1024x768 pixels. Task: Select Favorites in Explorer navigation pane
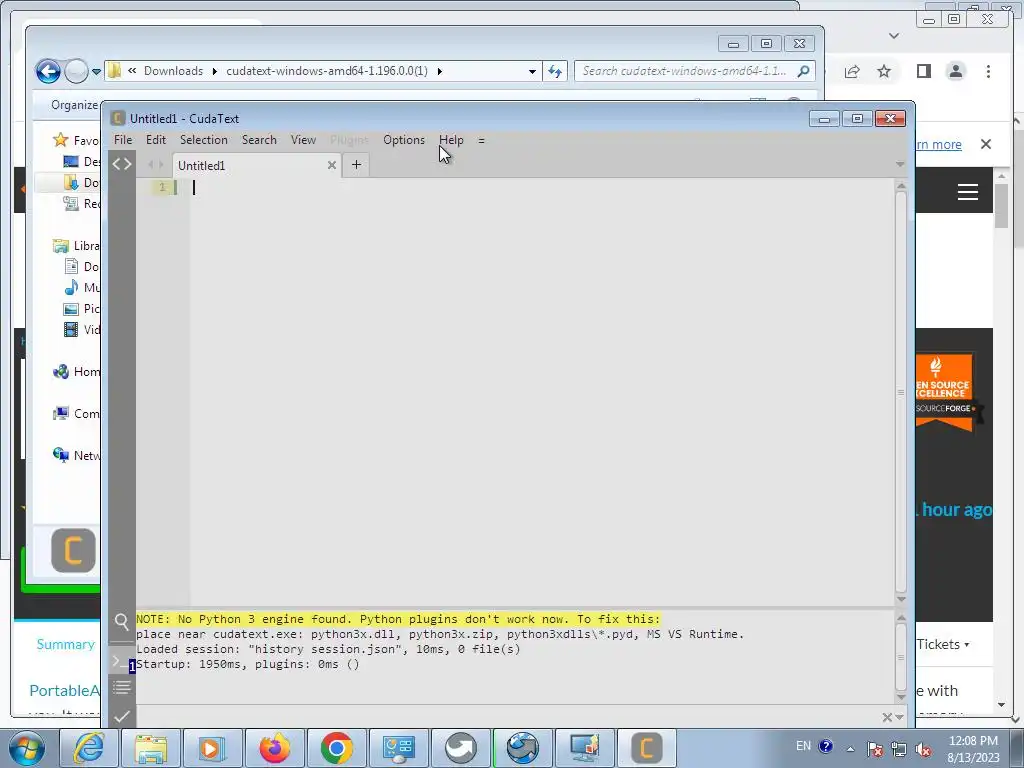tap(76, 140)
